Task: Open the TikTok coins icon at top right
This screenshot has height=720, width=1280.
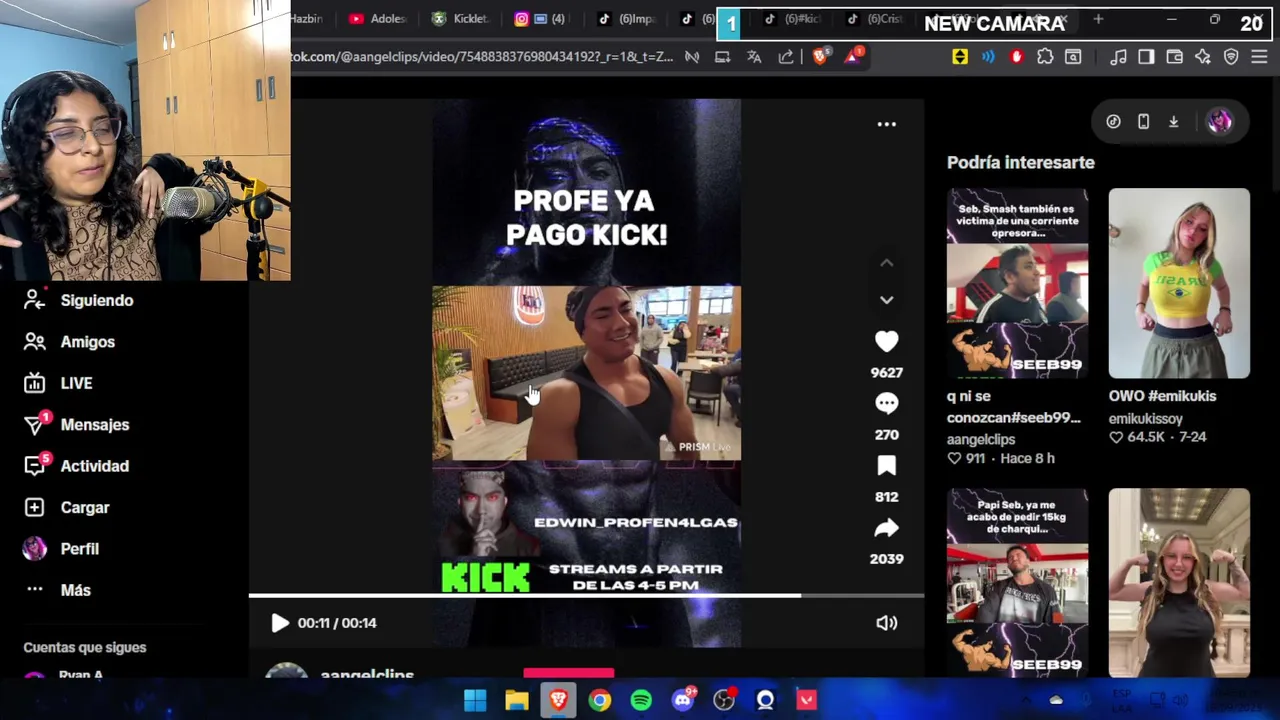Action: 1113,122
